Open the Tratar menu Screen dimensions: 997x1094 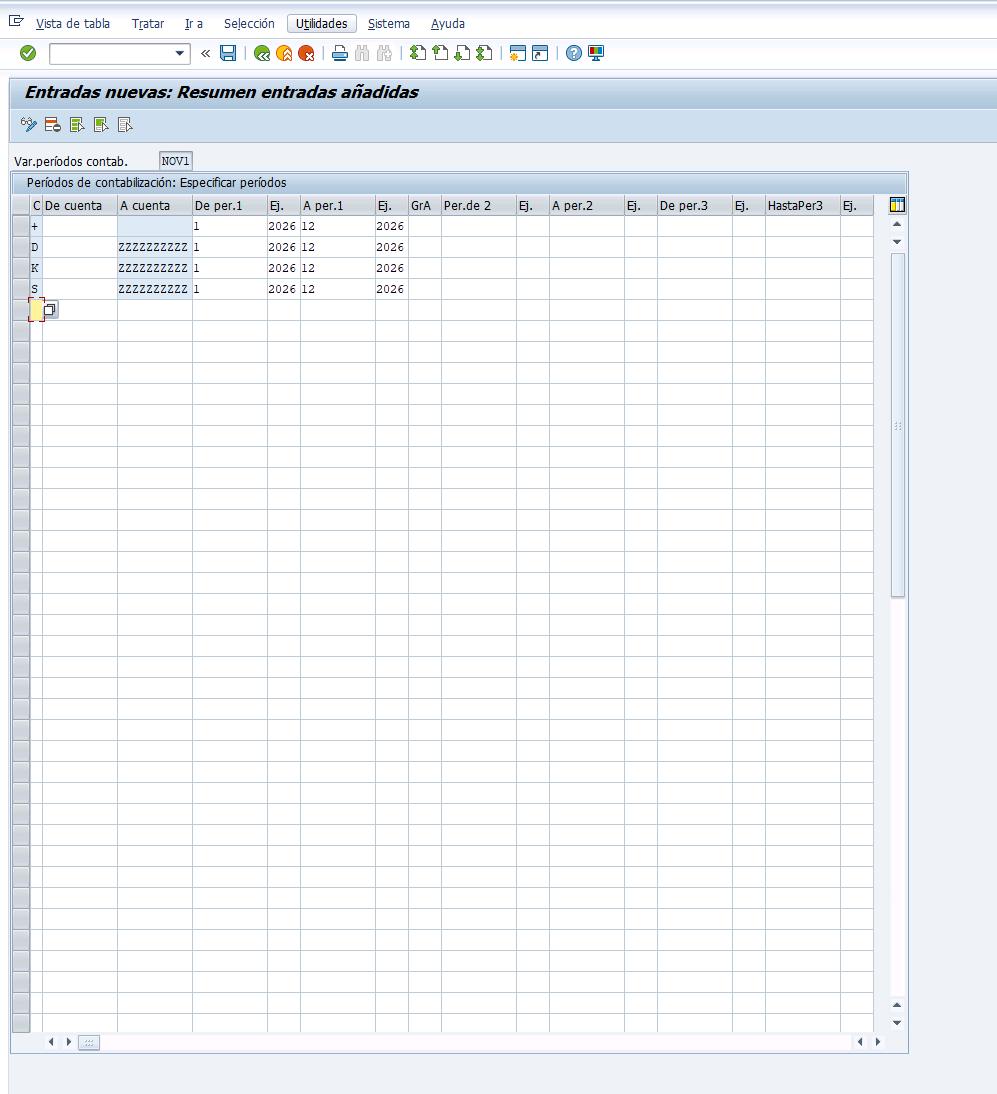point(148,24)
